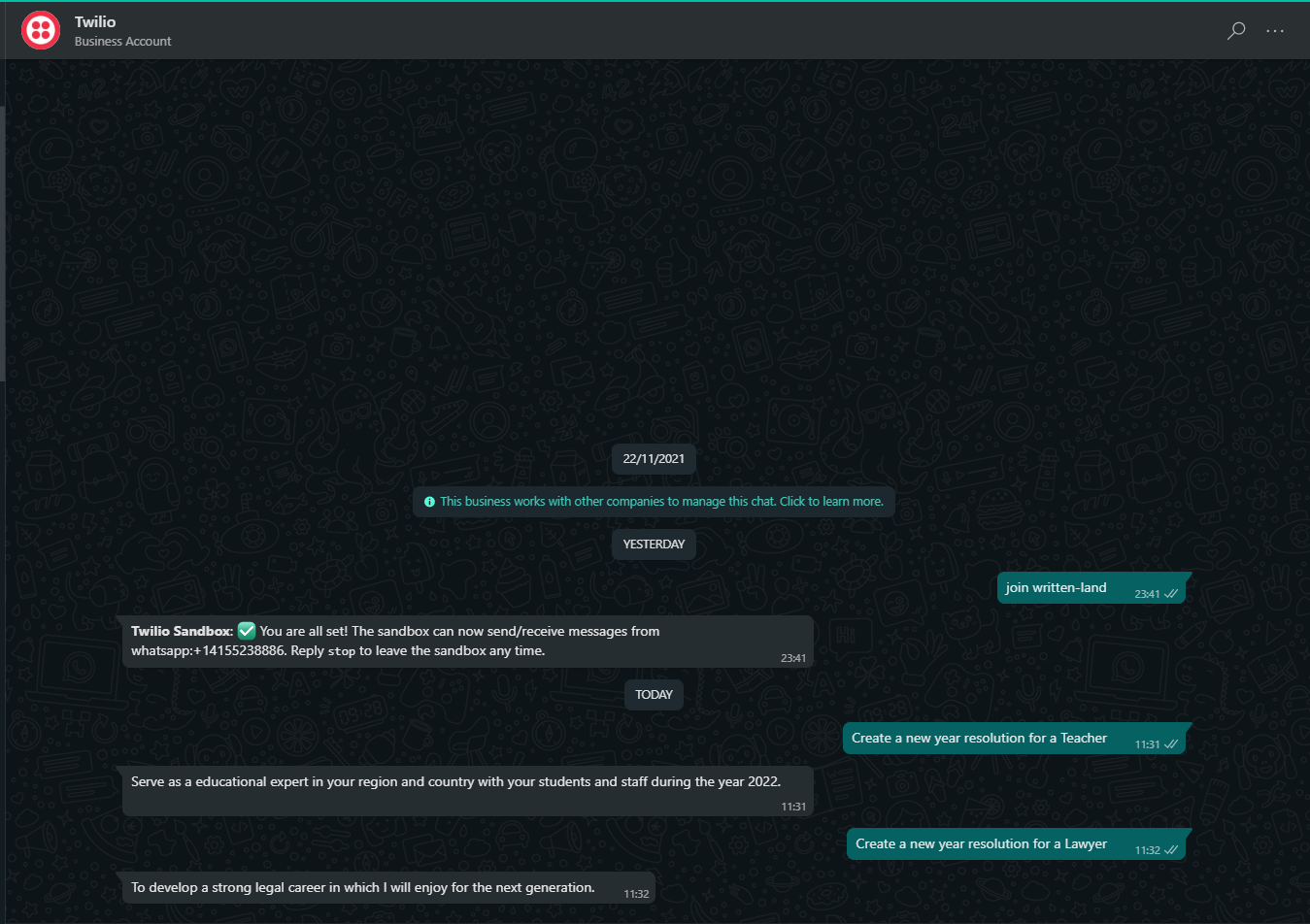Click 'To develop a strong legal career' reply
This screenshot has height=924, width=1310.
click(x=388, y=888)
